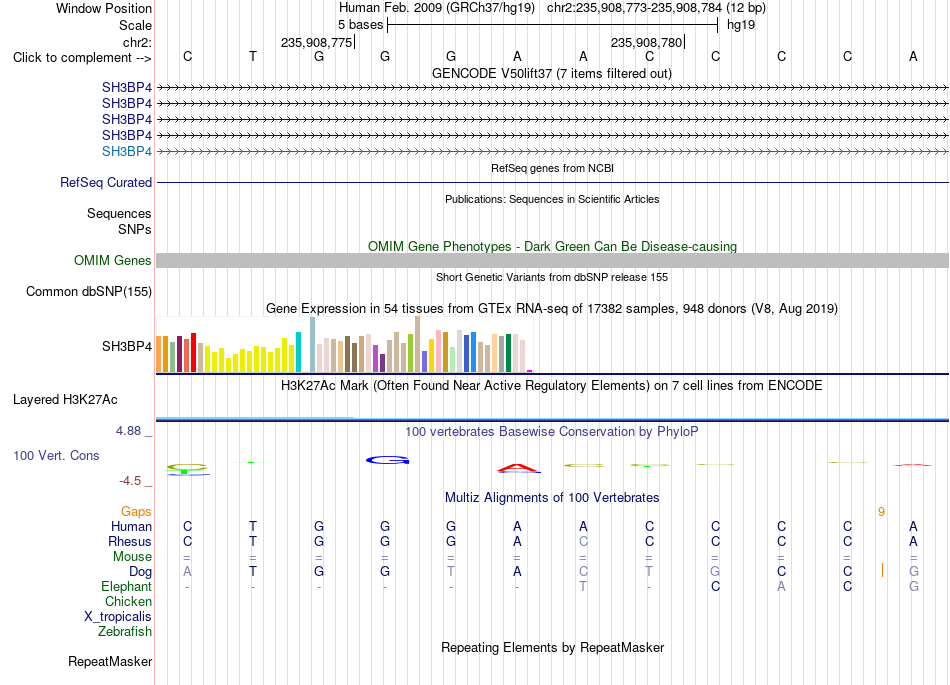Click the dark green bar in GTEx chart
The image size is (950, 685).
tap(508, 353)
